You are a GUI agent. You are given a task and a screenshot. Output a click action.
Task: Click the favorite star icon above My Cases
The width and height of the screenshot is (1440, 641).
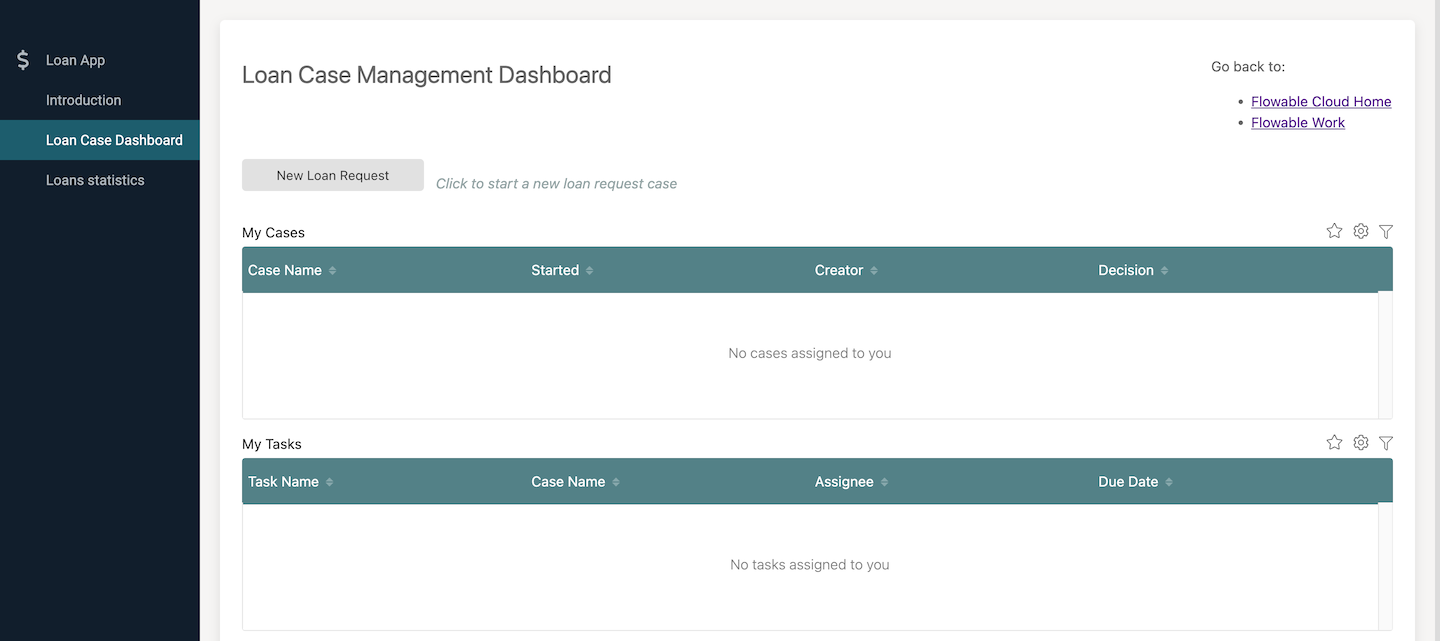[x=1334, y=231]
